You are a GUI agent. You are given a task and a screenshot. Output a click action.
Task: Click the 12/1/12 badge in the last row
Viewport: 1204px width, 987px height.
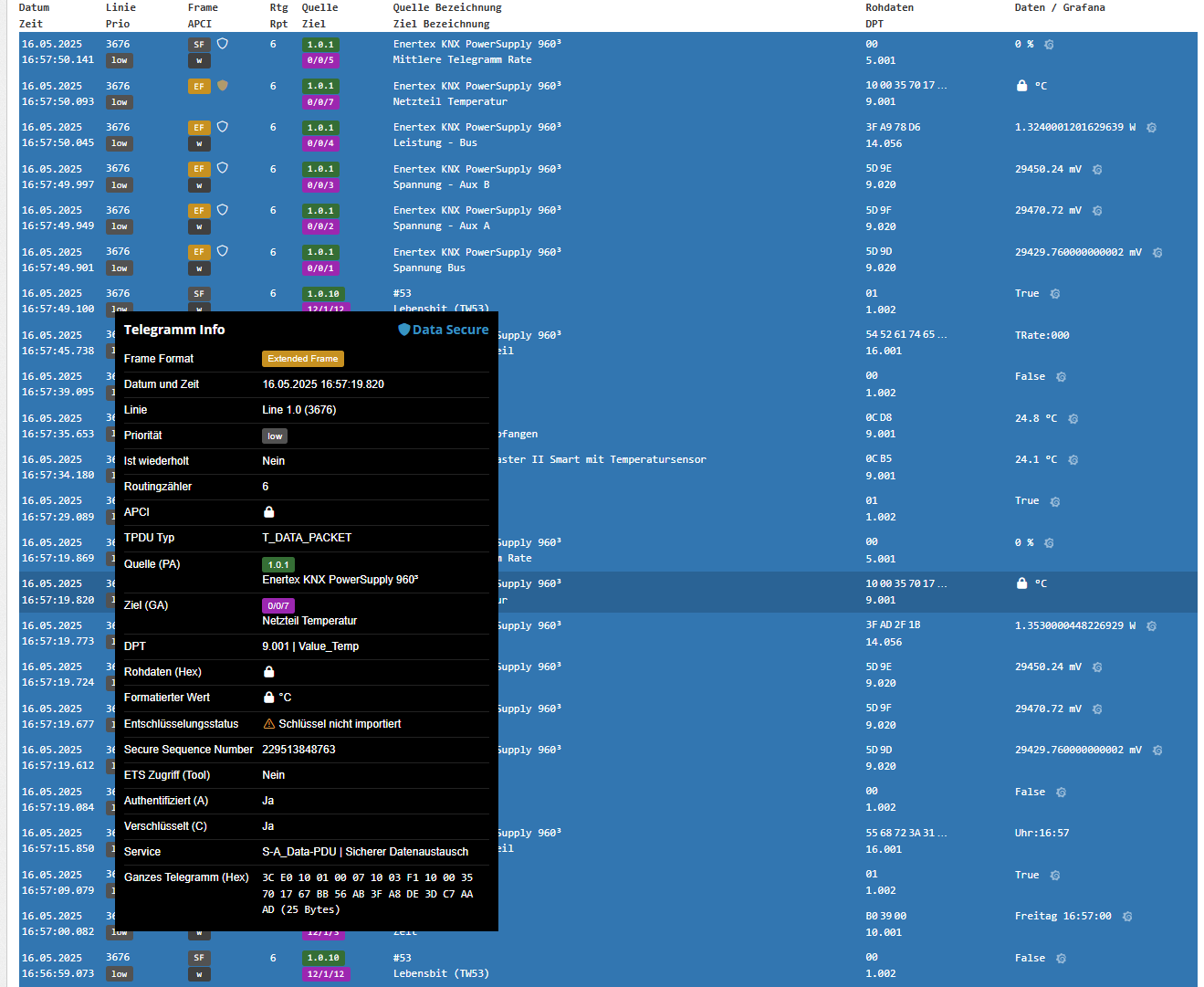[x=326, y=974]
